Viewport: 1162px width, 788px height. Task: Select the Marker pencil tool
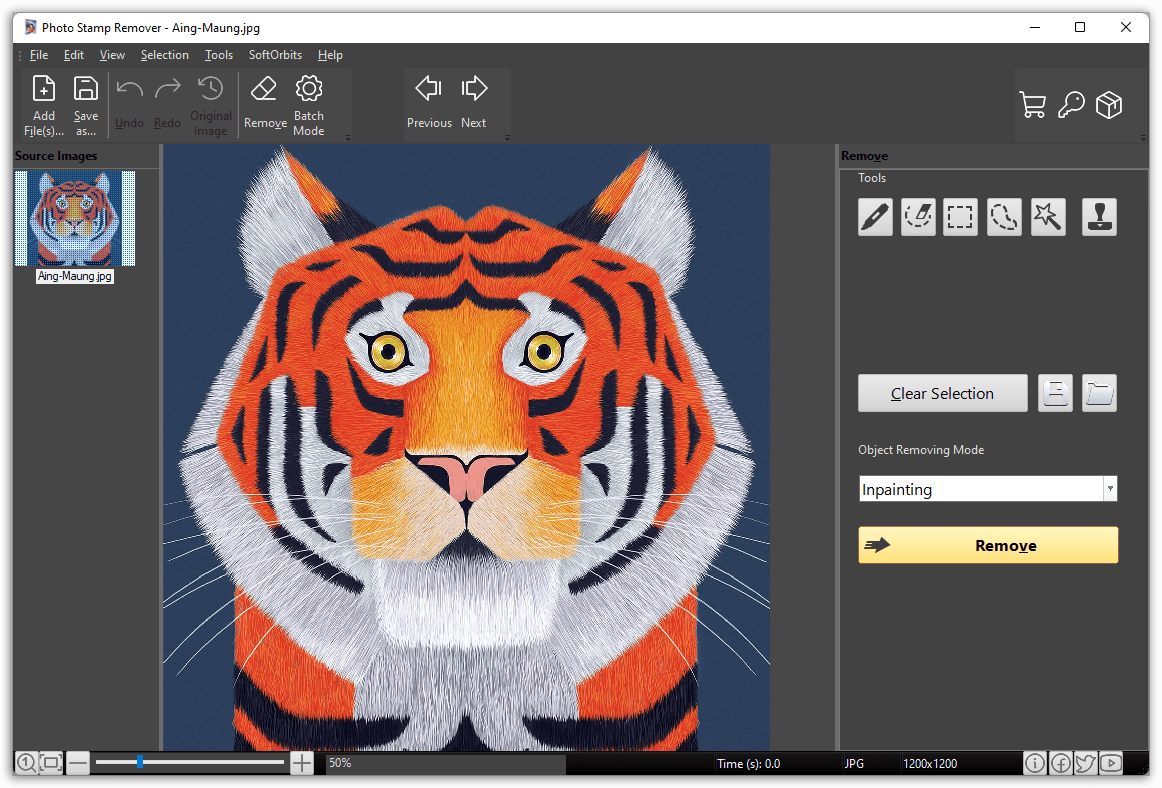pyautogui.click(x=875, y=217)
